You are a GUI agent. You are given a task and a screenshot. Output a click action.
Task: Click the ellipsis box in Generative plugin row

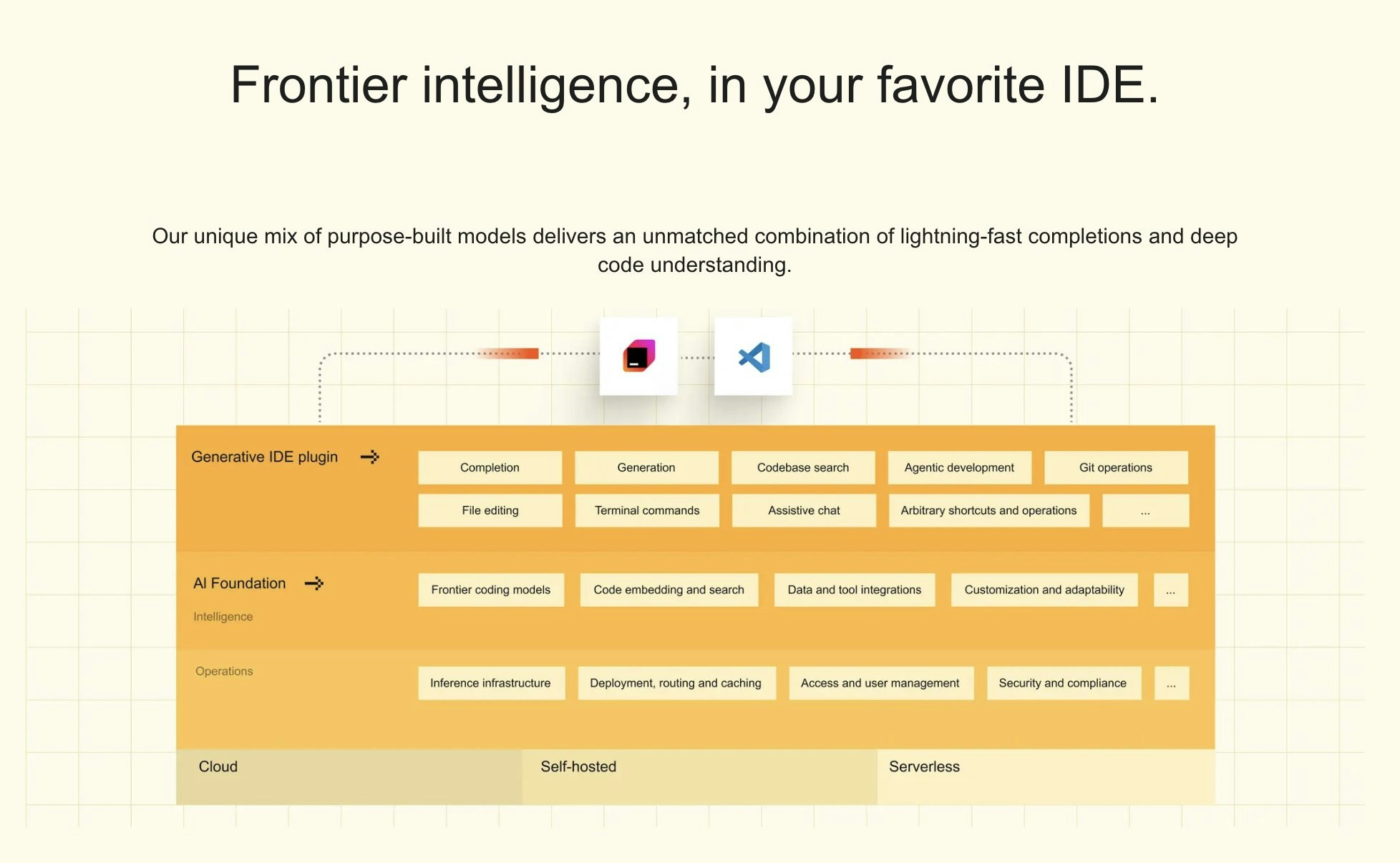[1145, 511]
